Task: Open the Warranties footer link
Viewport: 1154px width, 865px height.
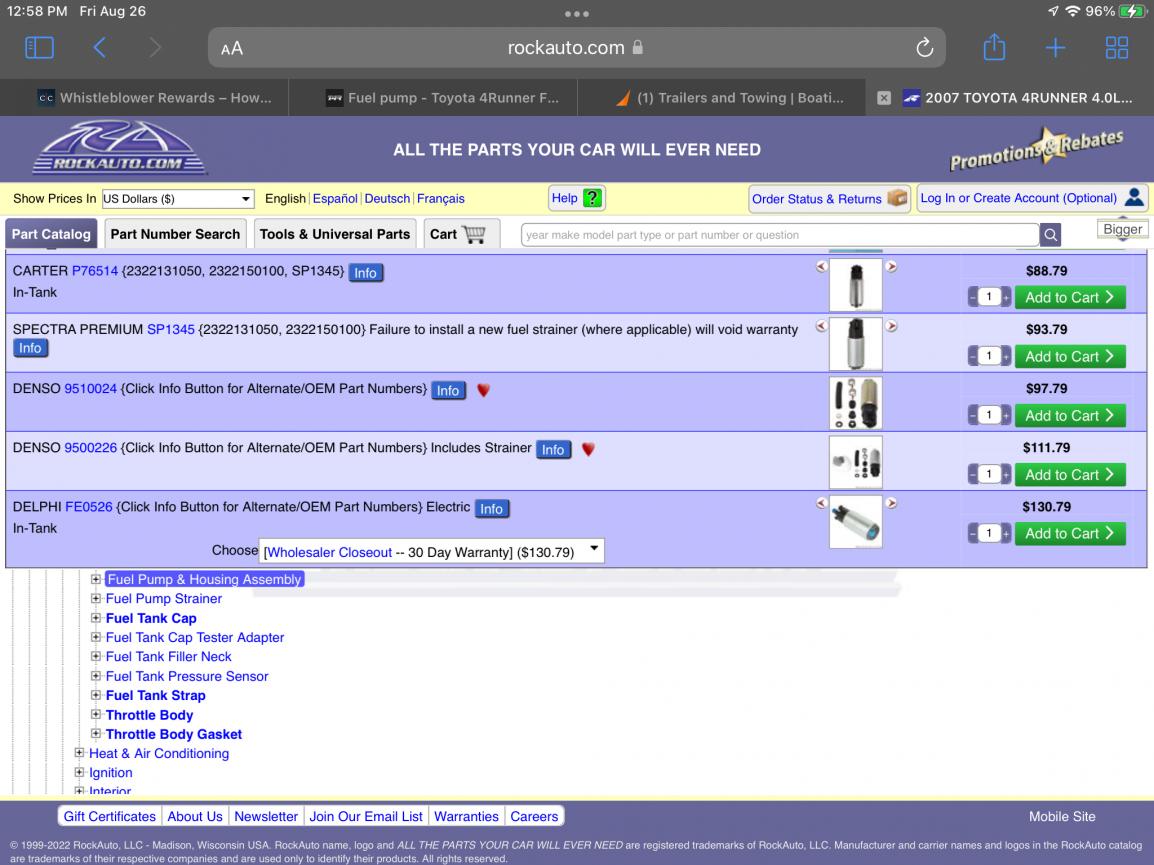Action: click(466, 816)
